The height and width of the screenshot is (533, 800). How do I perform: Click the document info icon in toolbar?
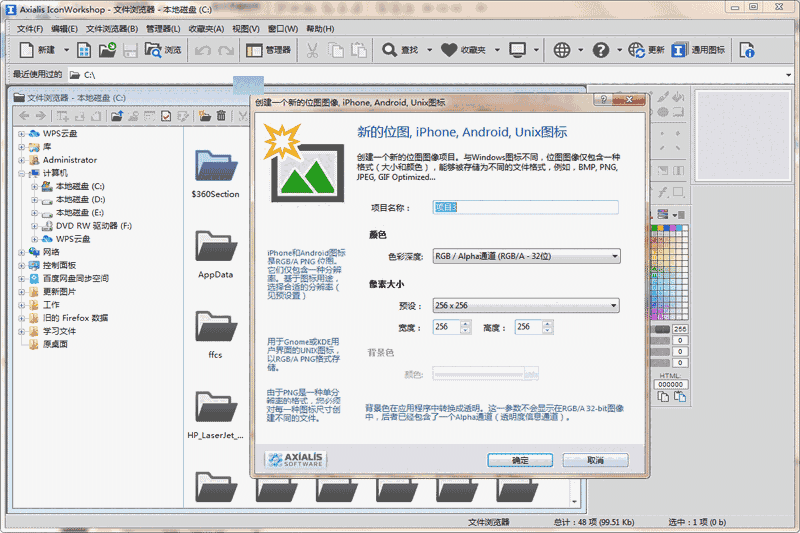point(747,50)
